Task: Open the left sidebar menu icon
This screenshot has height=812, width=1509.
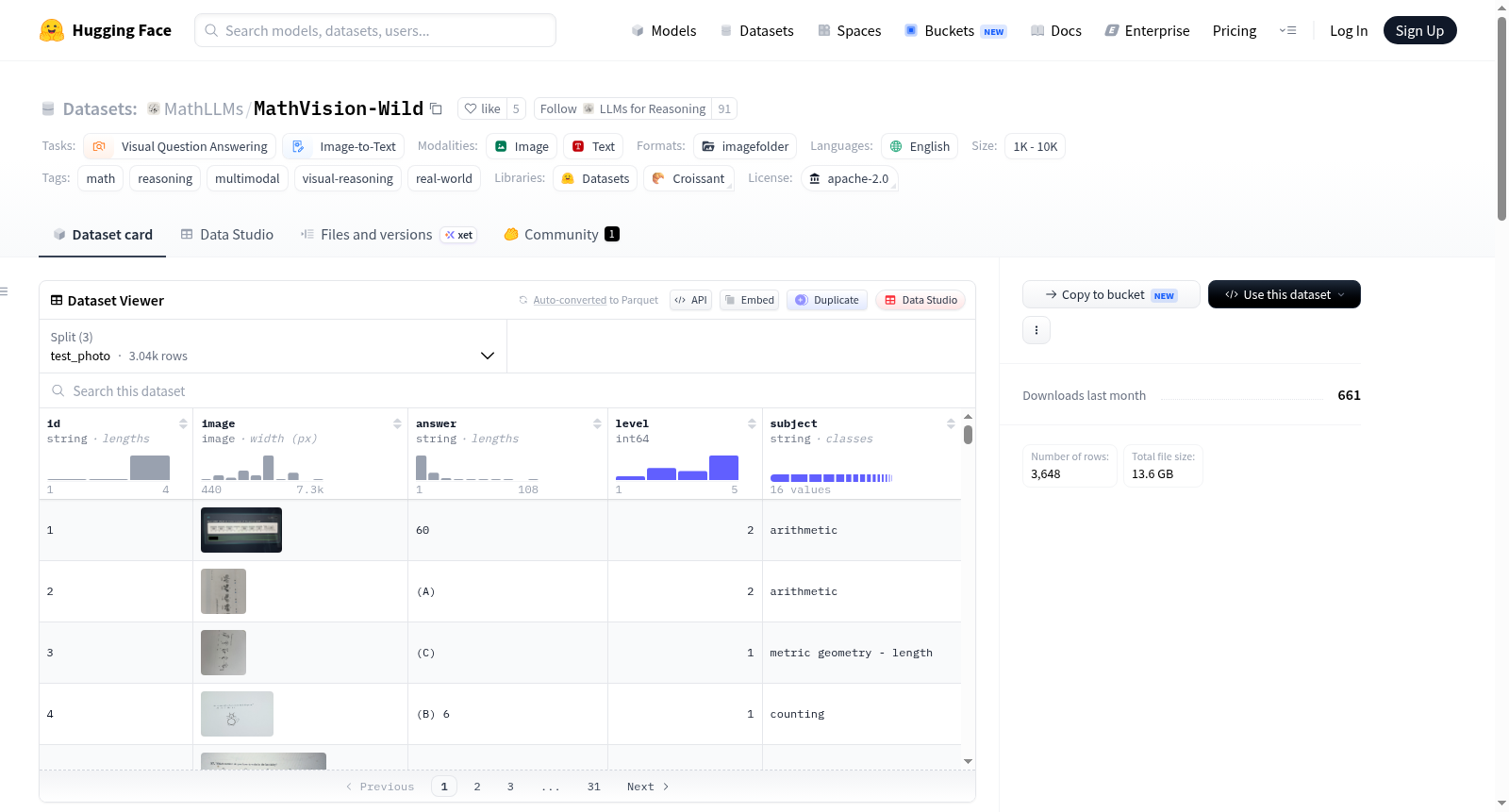Action: pos(5,291)
